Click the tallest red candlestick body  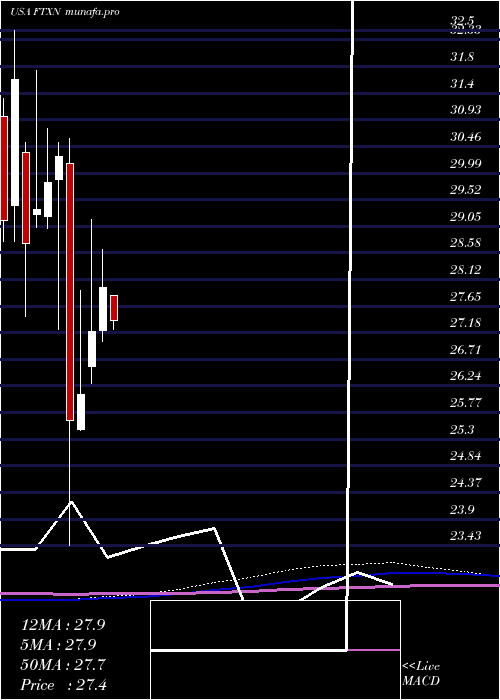pos(70,292)
